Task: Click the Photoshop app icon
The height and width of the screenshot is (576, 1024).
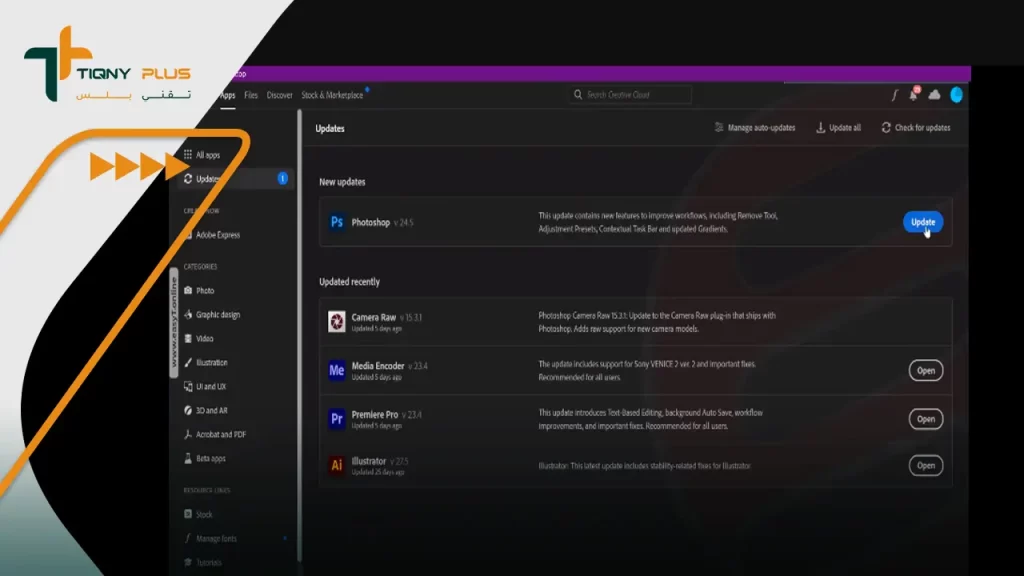Action: pyautogui.click(x=337, y=222)
